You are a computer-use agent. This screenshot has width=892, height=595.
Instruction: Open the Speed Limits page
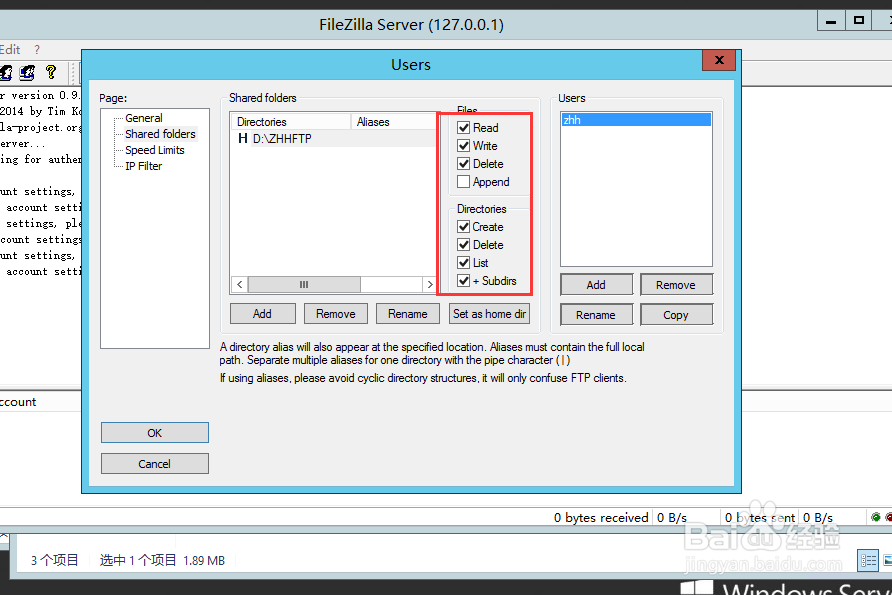(x=155, y=150)
